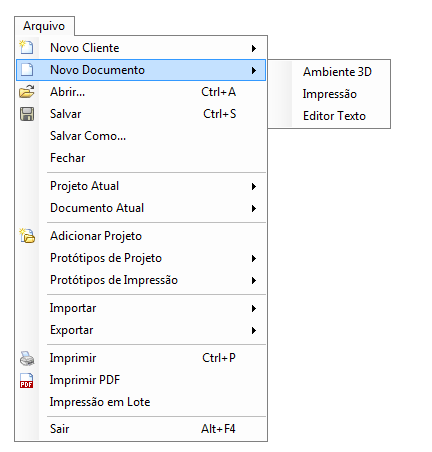Screen dimensions: 432x452
Task: Expand the Exportar submenu arrow
Action: point(254,330)
